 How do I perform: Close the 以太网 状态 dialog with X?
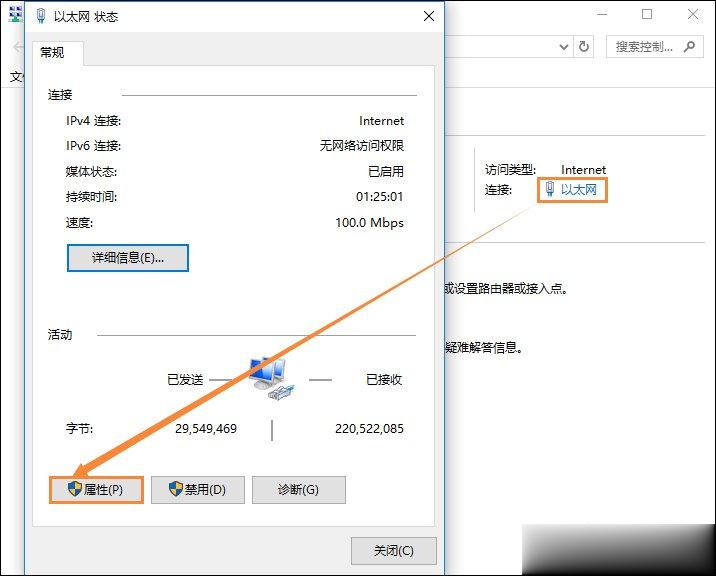tap(429, 16)
